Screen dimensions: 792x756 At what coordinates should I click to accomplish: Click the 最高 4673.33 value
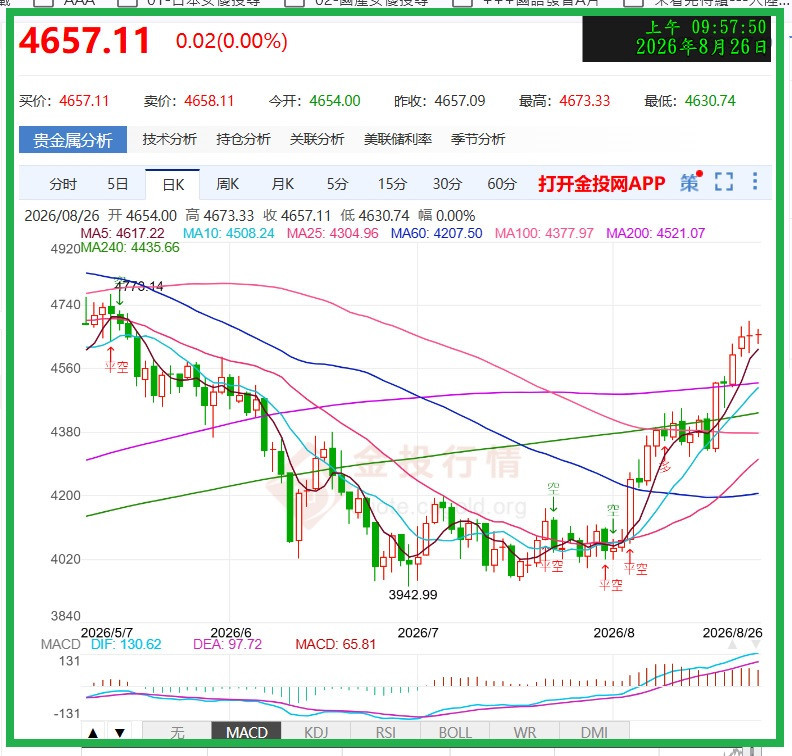click(585, 101)
